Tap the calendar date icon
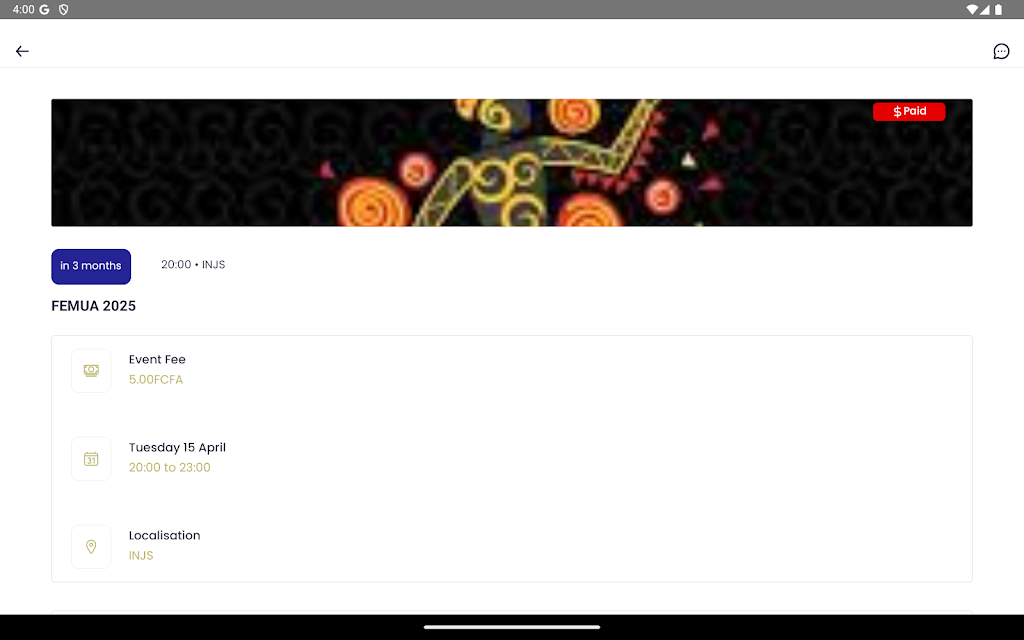Viewport: 1024px width, 640px height. 91,459
